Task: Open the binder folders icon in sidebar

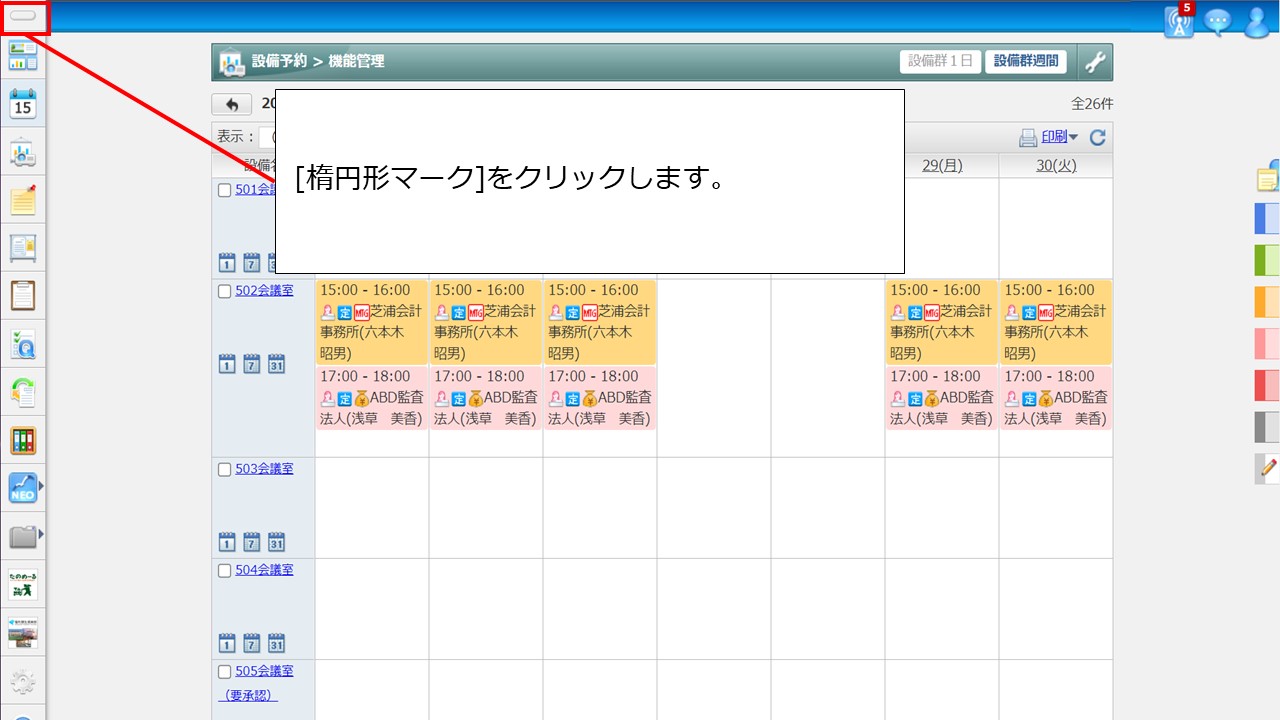Action: [x=22, y=440]
